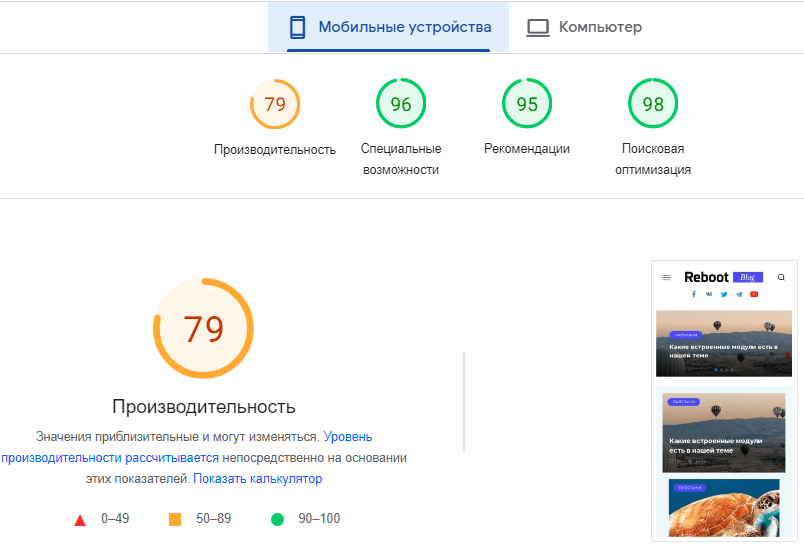Click the orange square 50–89 legend icon

[x=175, y=520]
